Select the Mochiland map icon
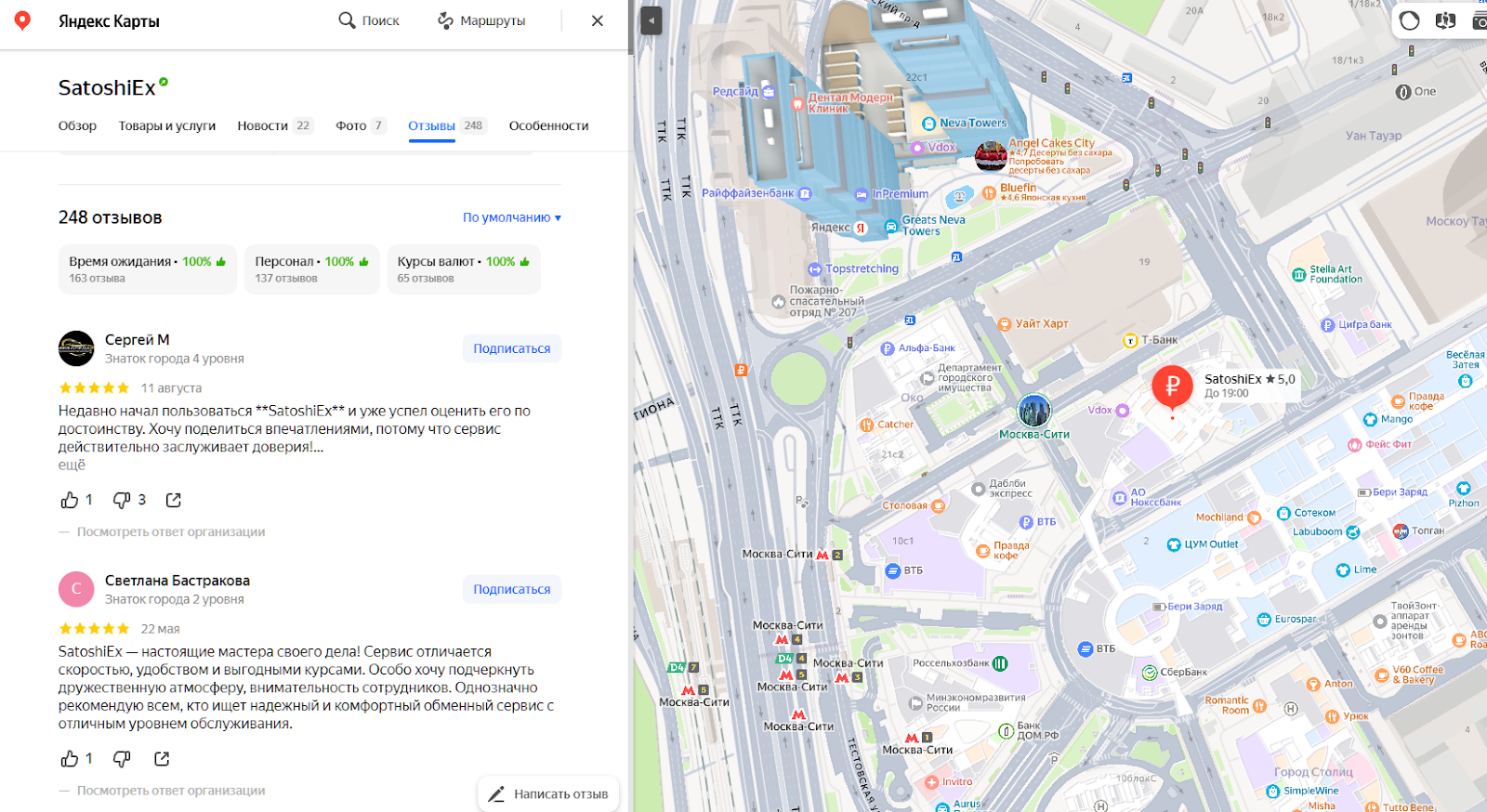 click(x=1255, y=517)
